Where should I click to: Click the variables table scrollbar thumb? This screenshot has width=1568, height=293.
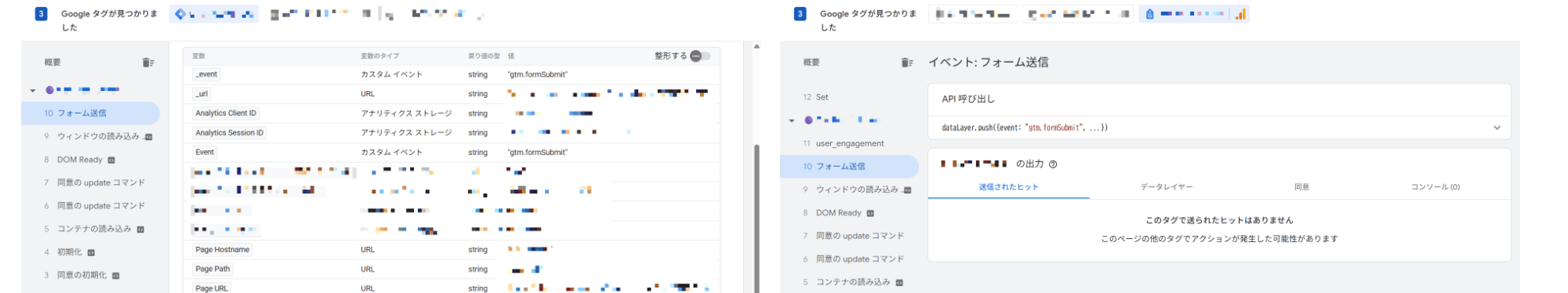pyautogui.click(x=757, y=218)
